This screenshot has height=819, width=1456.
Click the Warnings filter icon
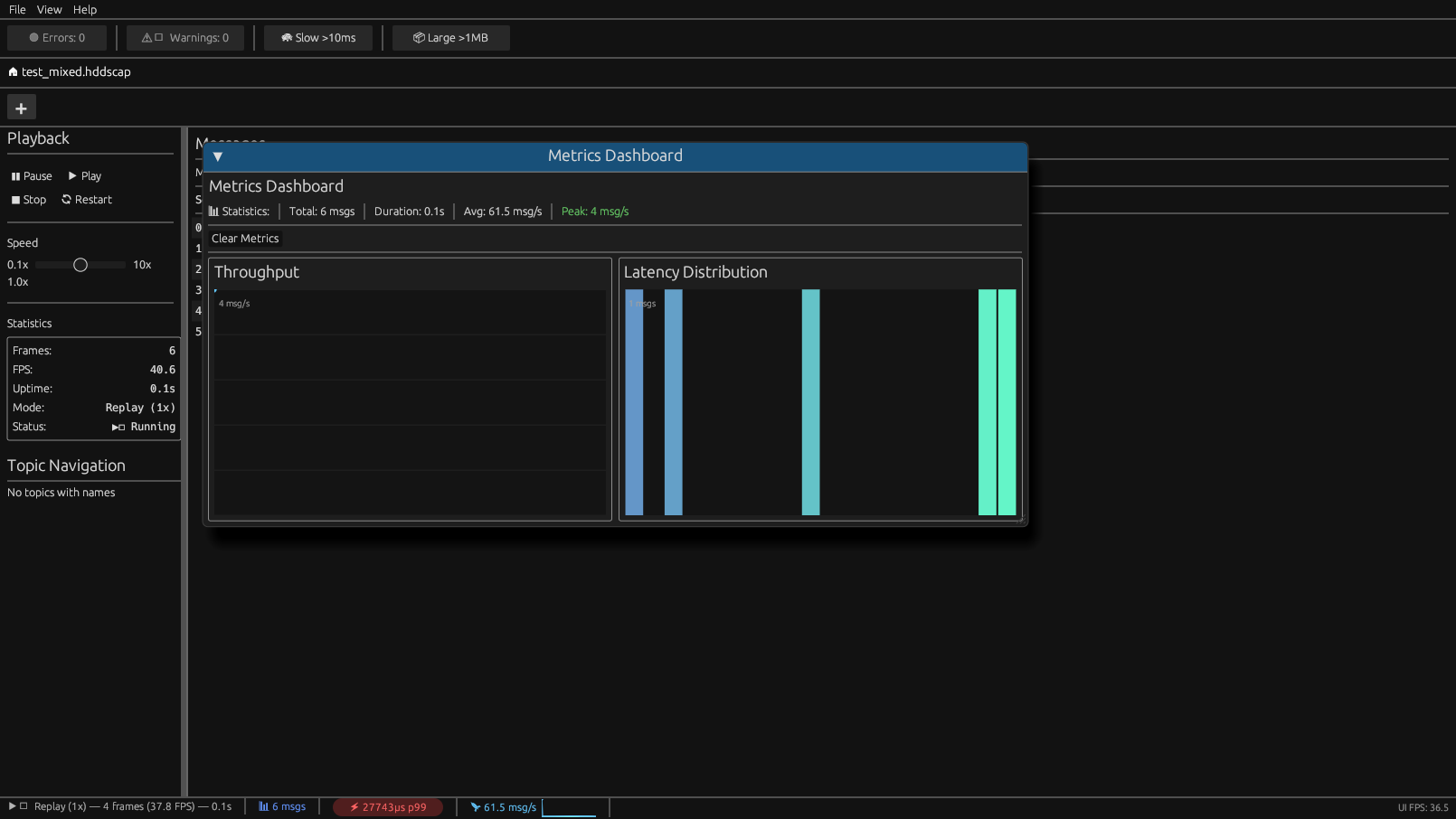coord(147,37)
